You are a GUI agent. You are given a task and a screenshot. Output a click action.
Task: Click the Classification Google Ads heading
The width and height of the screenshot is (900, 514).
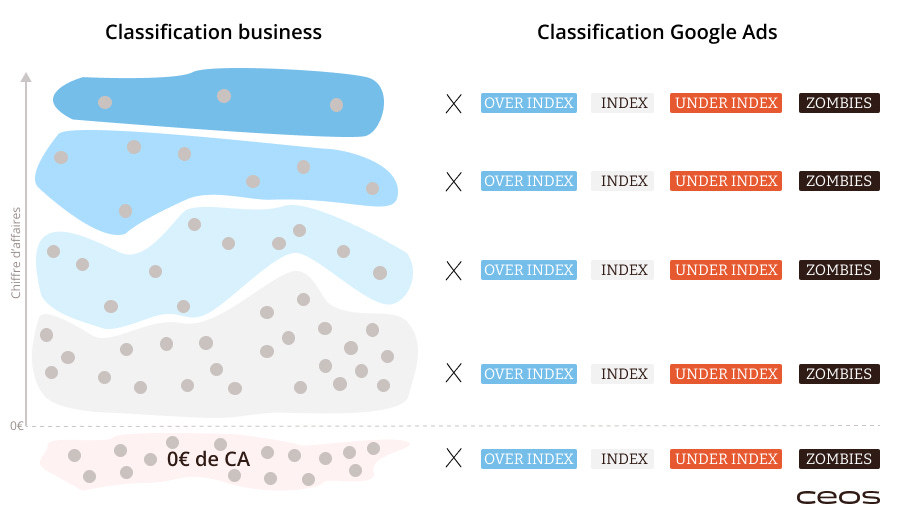[657, 32]
